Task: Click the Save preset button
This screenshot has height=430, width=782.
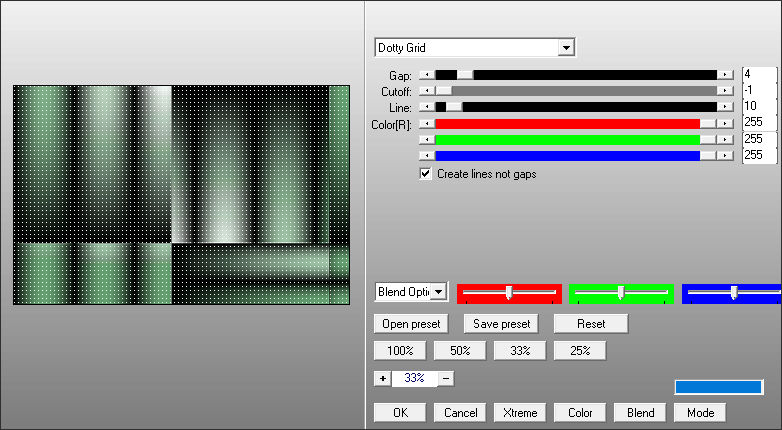Action: click(501, 324)
